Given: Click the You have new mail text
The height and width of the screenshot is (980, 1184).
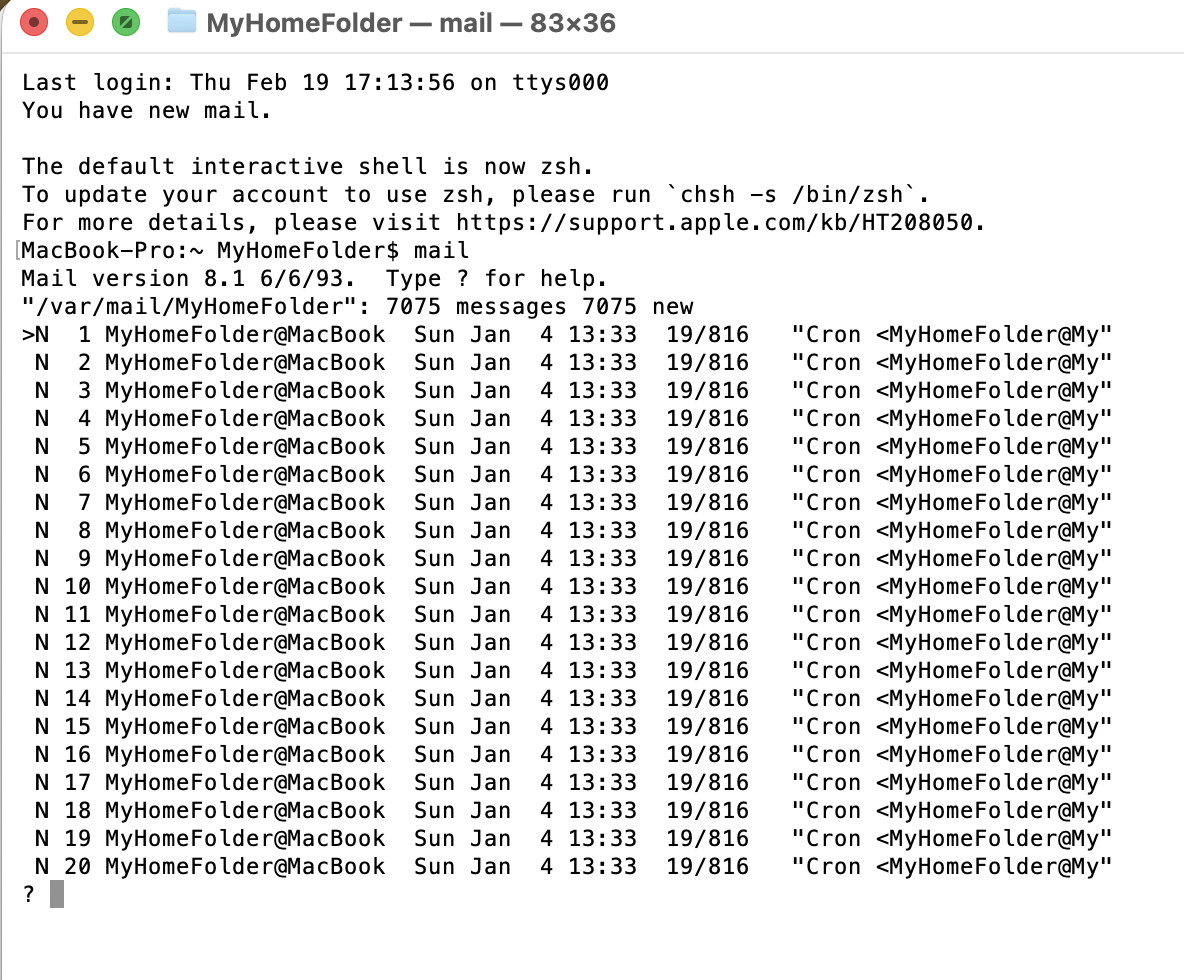Looking at the screenshot, I should [146, 110].
